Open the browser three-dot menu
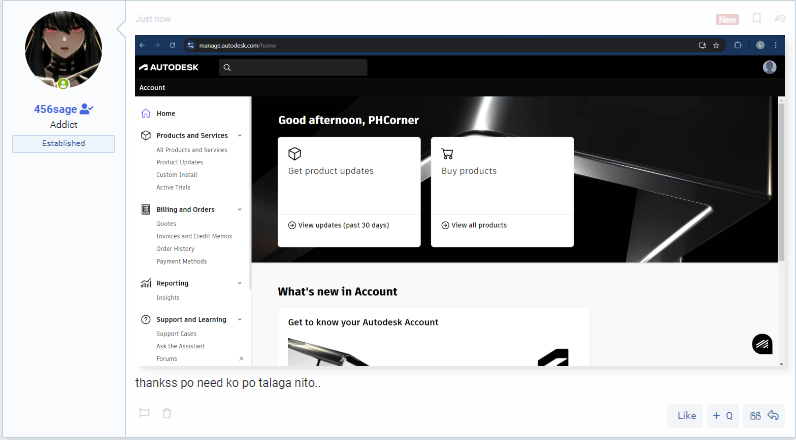796x440 pixels. [775, 45]
